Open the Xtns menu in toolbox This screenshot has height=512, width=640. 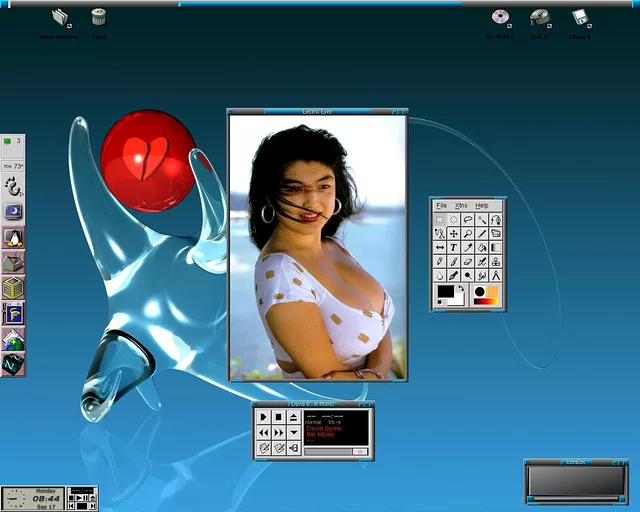(x=461, y=205)
